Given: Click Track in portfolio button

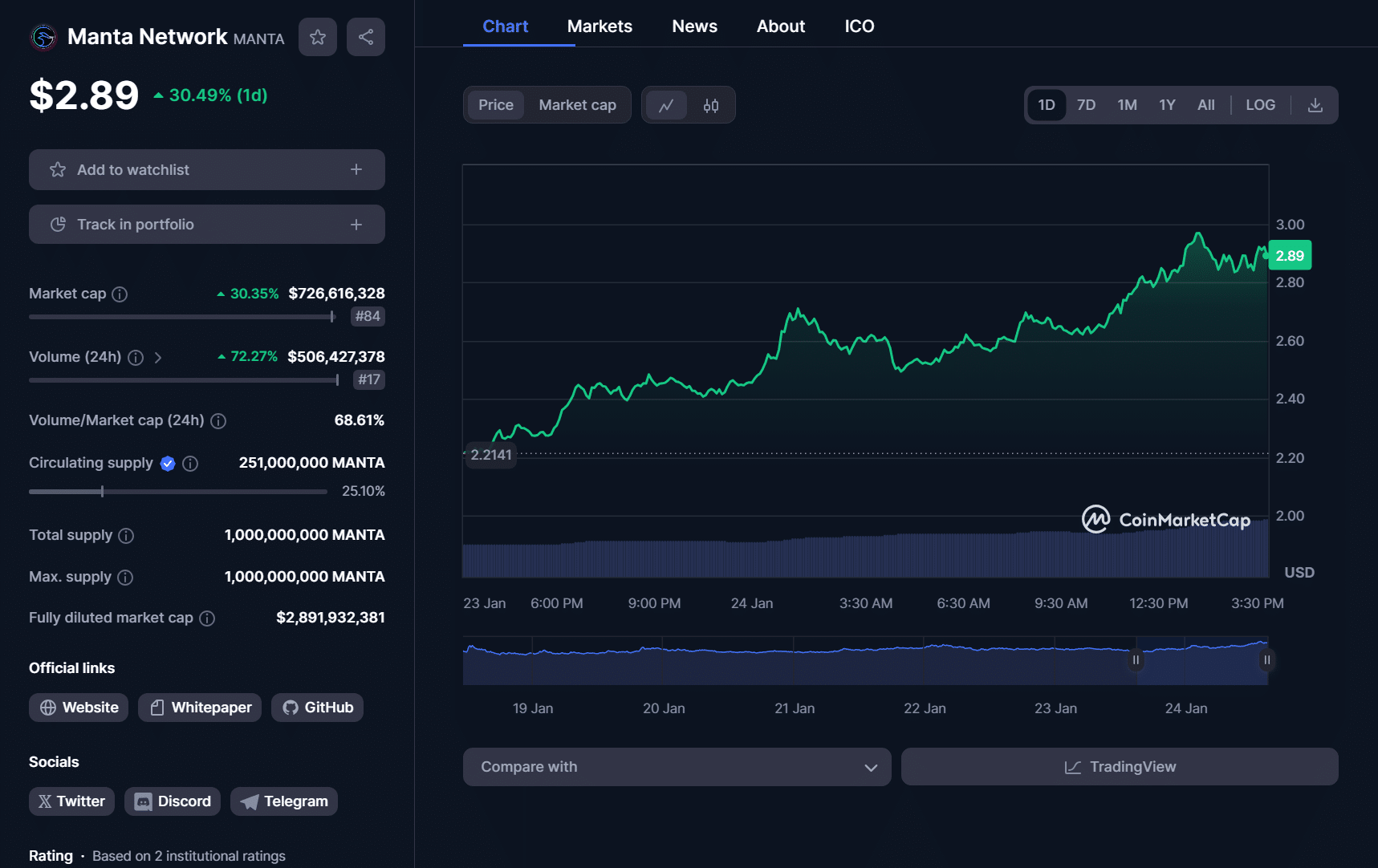Looking at the screenshot, I should point(207,225).
